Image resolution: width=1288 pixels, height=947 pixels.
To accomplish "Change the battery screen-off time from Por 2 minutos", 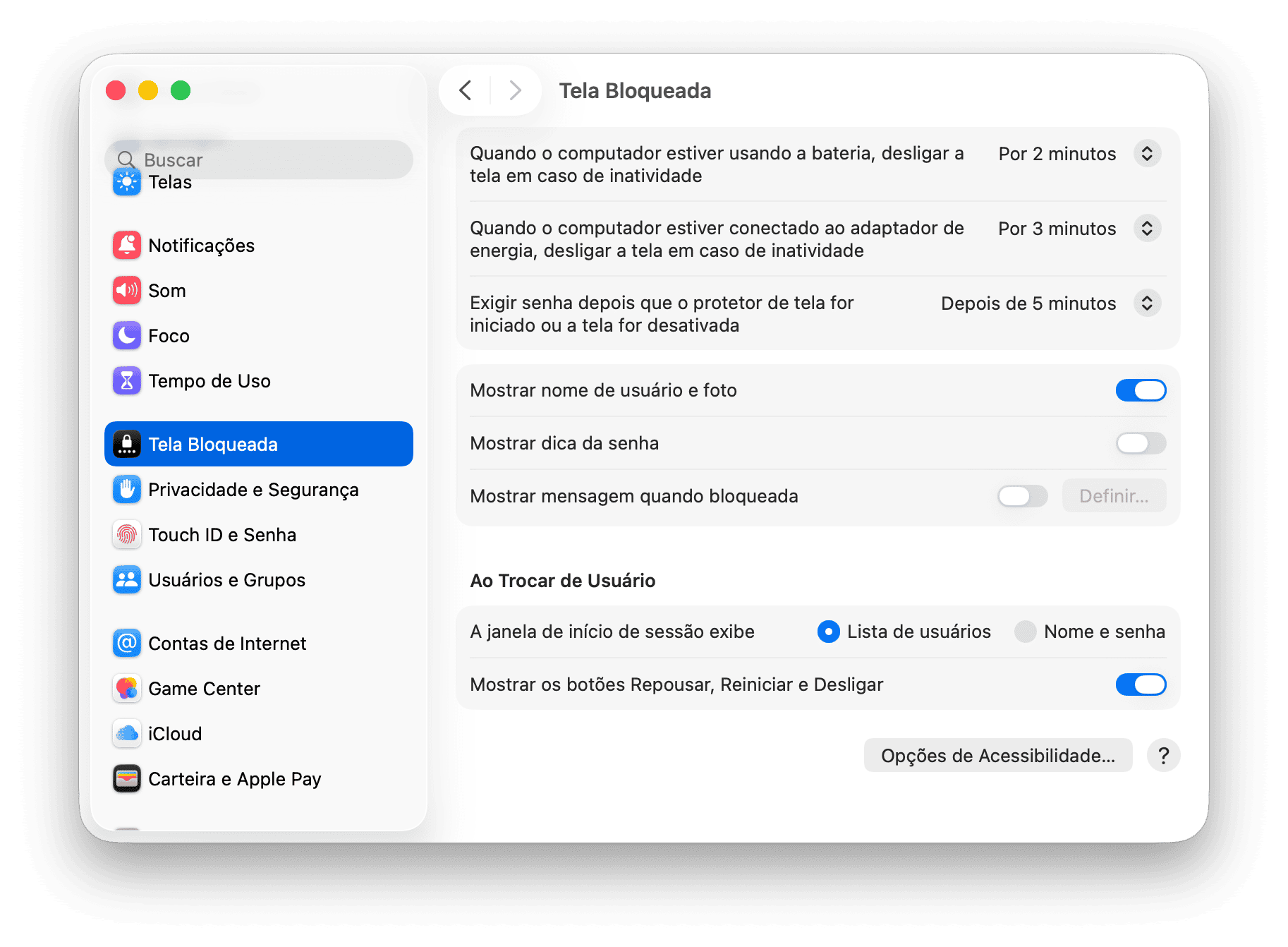I will [x=1079, y=153].
